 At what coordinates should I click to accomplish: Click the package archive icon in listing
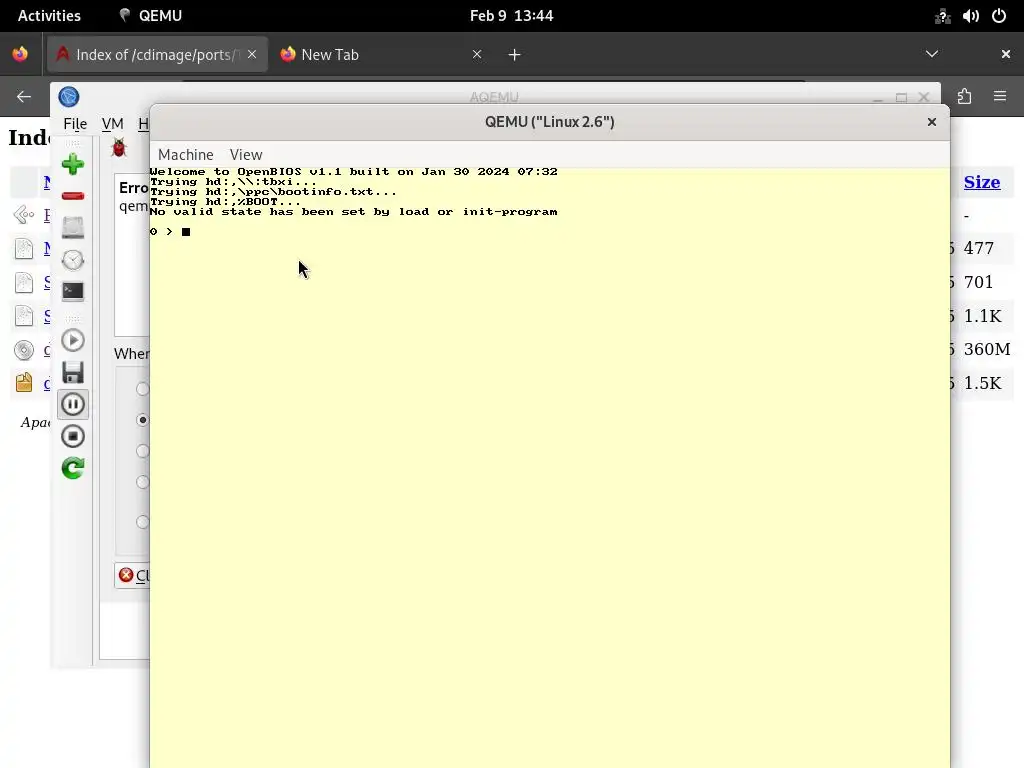tap(24, 383)
